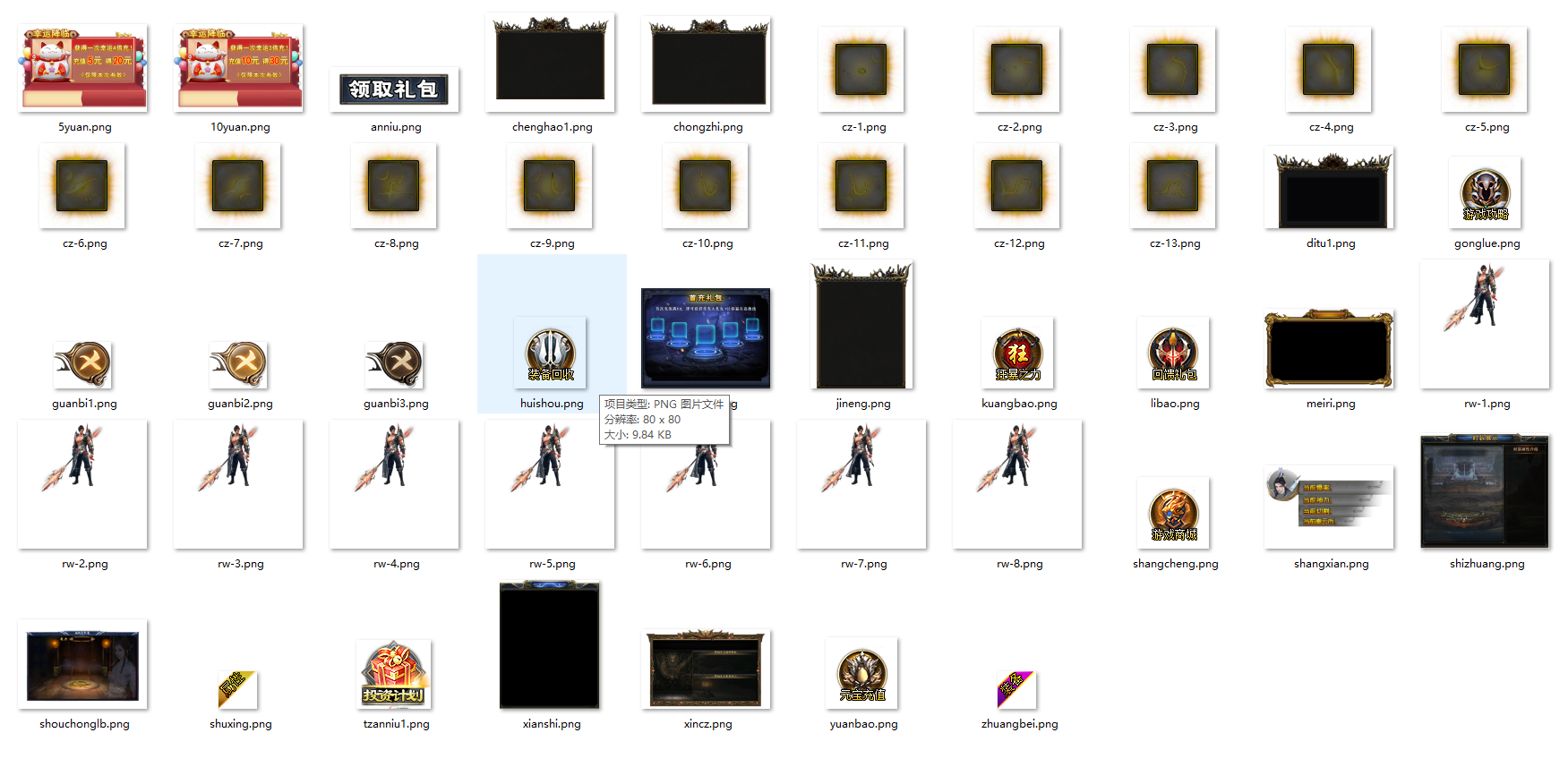
Task: Select the 10yuan.png thumbnail
Action: tap(239, 68)
